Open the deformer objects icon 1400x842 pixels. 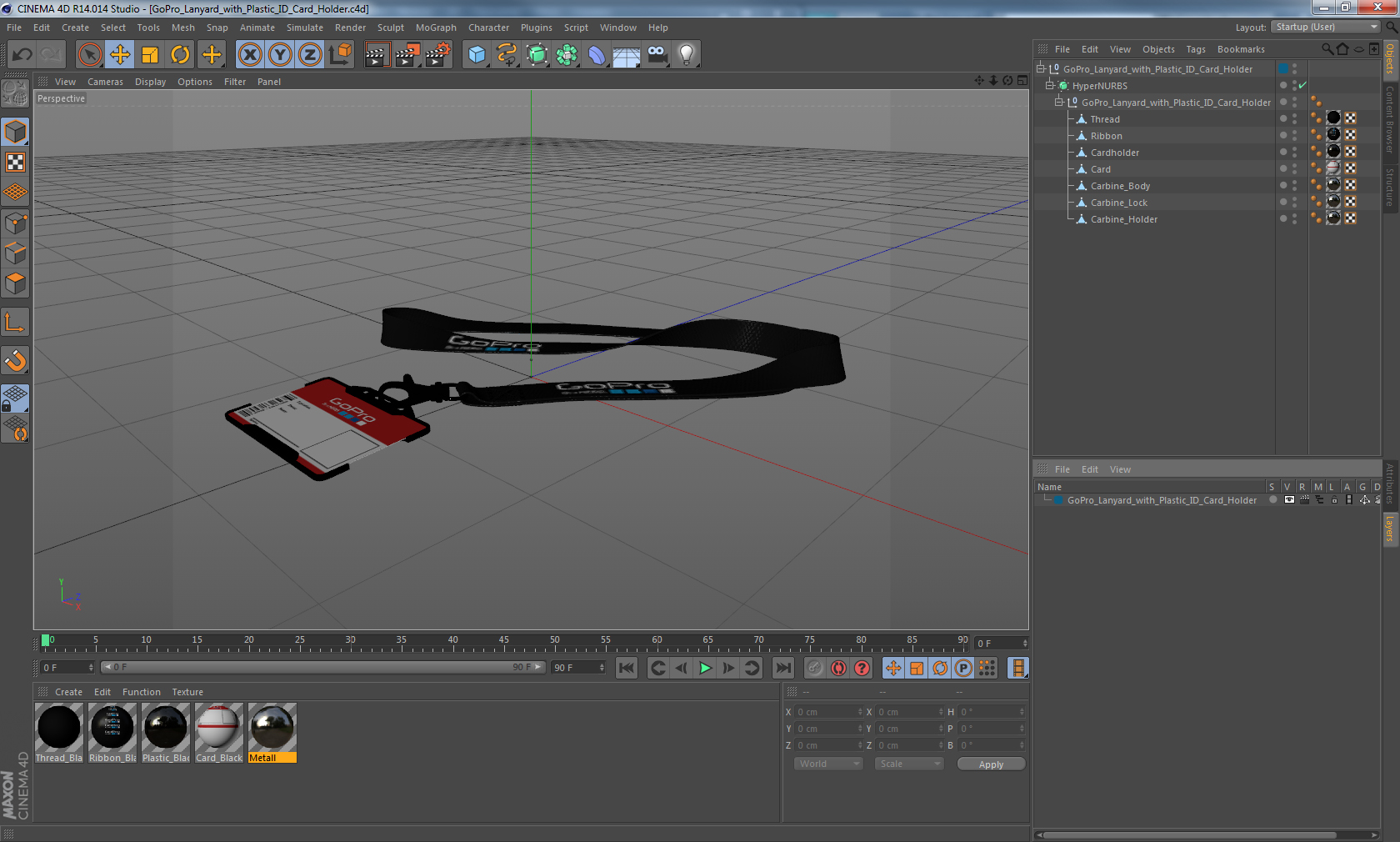pyautogui.click(x=597, y=55)
